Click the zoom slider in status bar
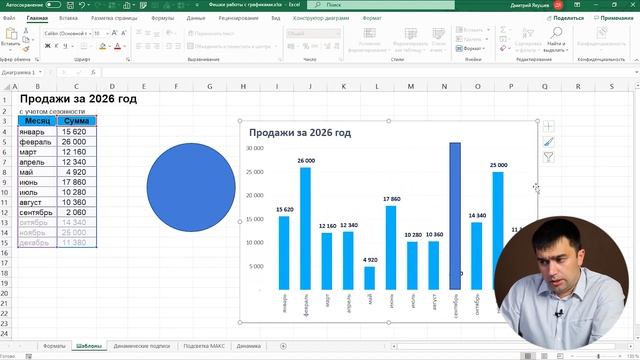640x360 pixels. tap(596, 356)
